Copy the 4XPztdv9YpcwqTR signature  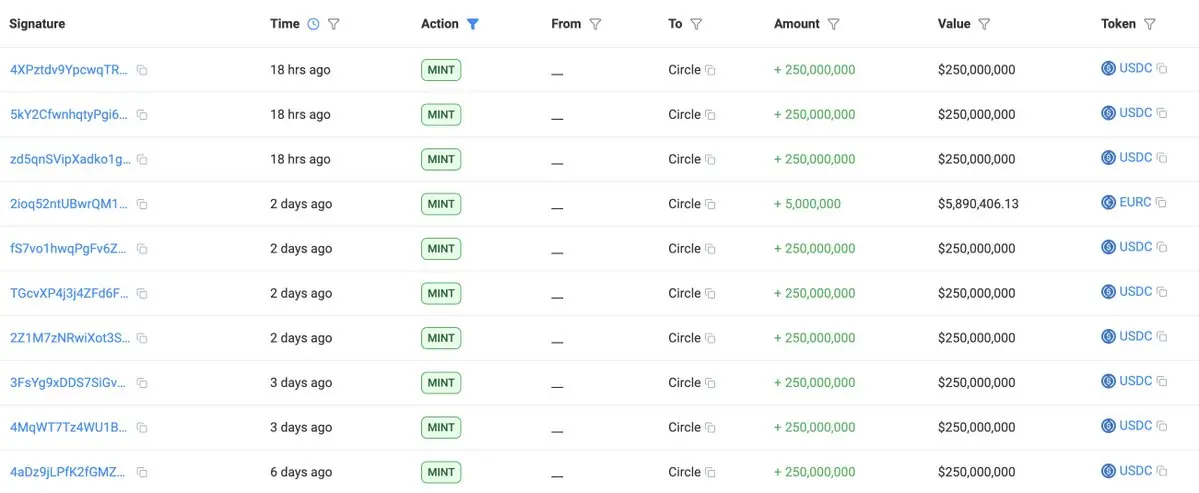[142, 70]
